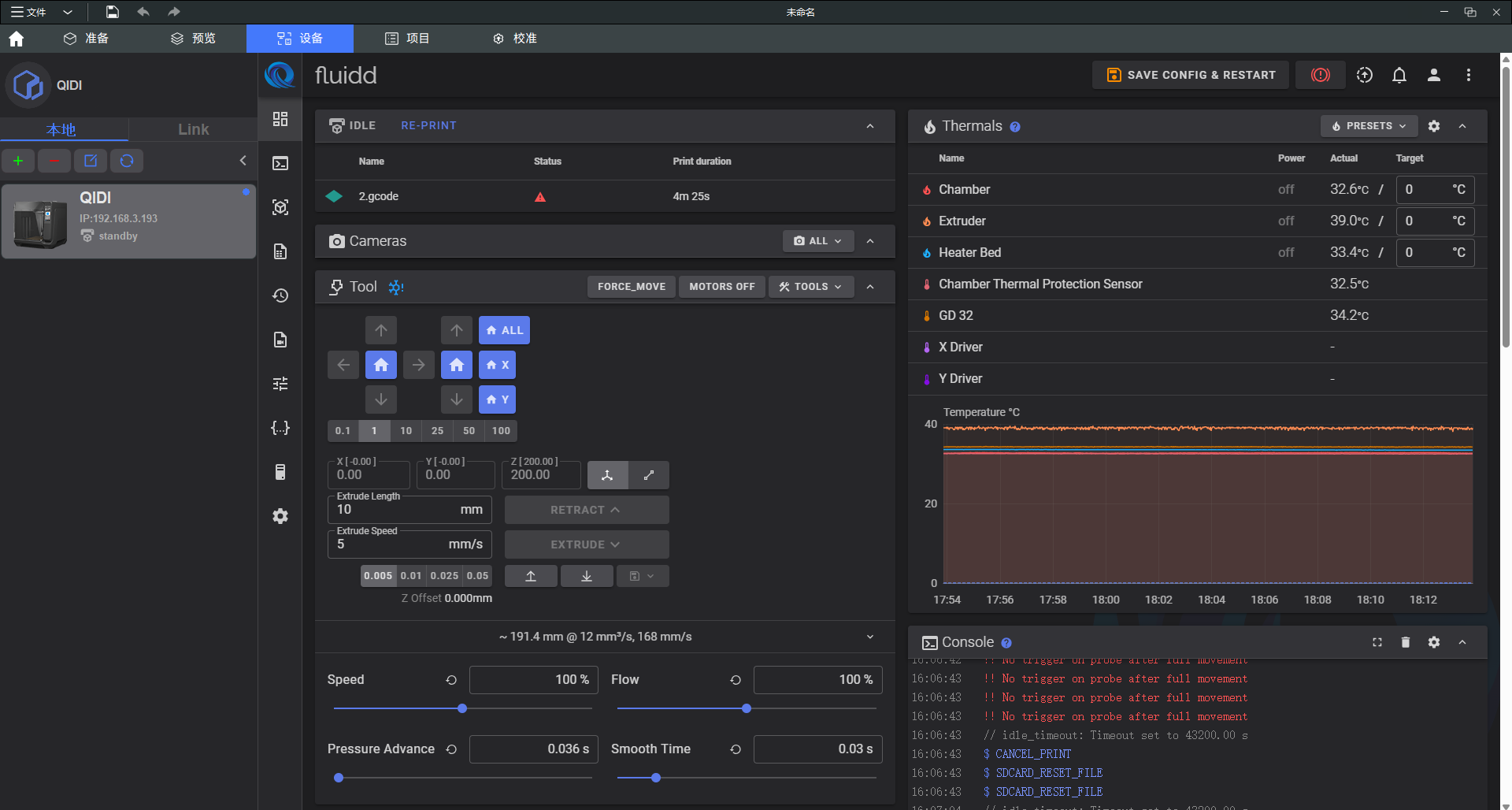Click the MOTORS OFF button
This screenshot has height=810, width=1512.
coord(721,287)
